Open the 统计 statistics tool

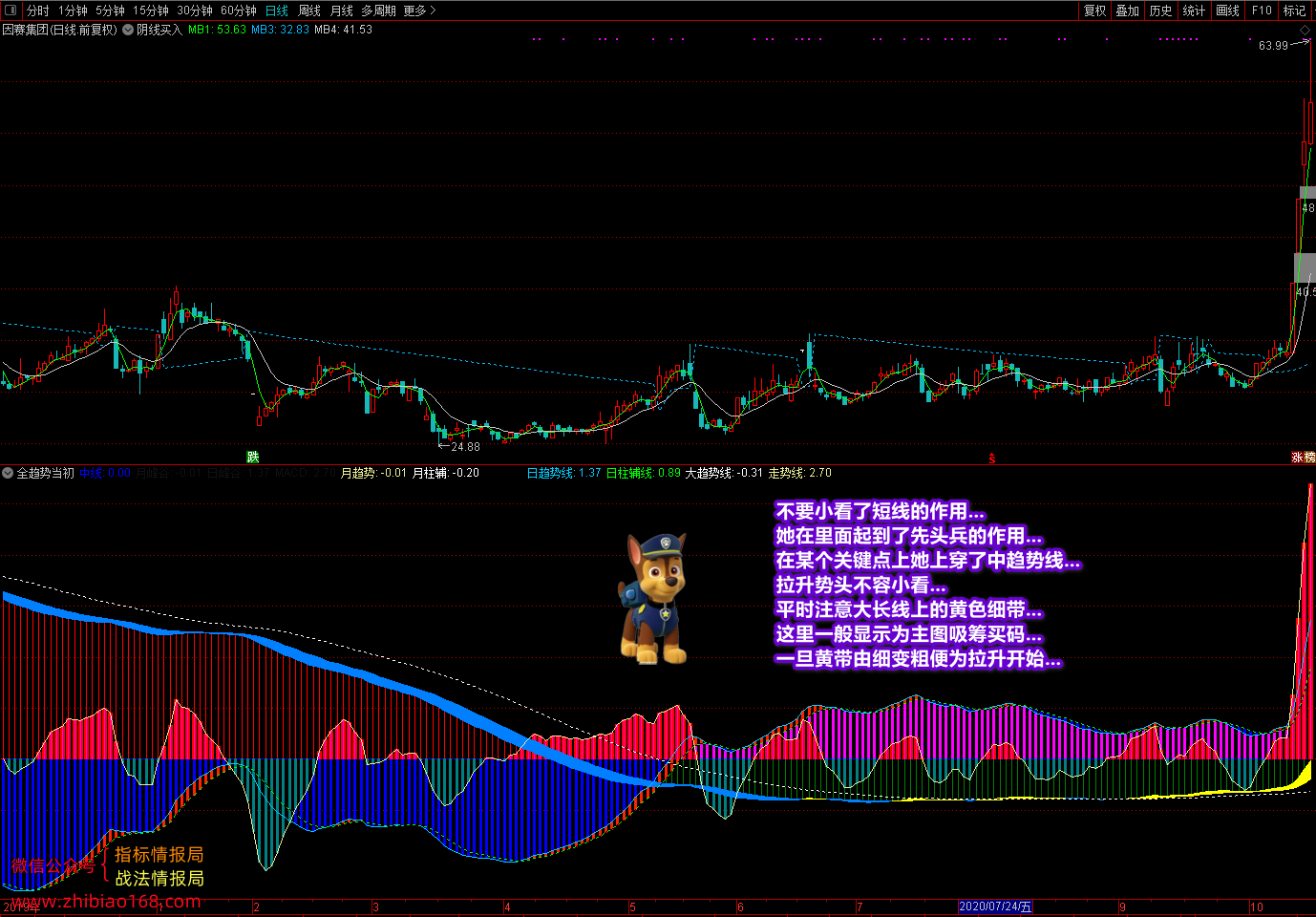tap(1194, 11)
